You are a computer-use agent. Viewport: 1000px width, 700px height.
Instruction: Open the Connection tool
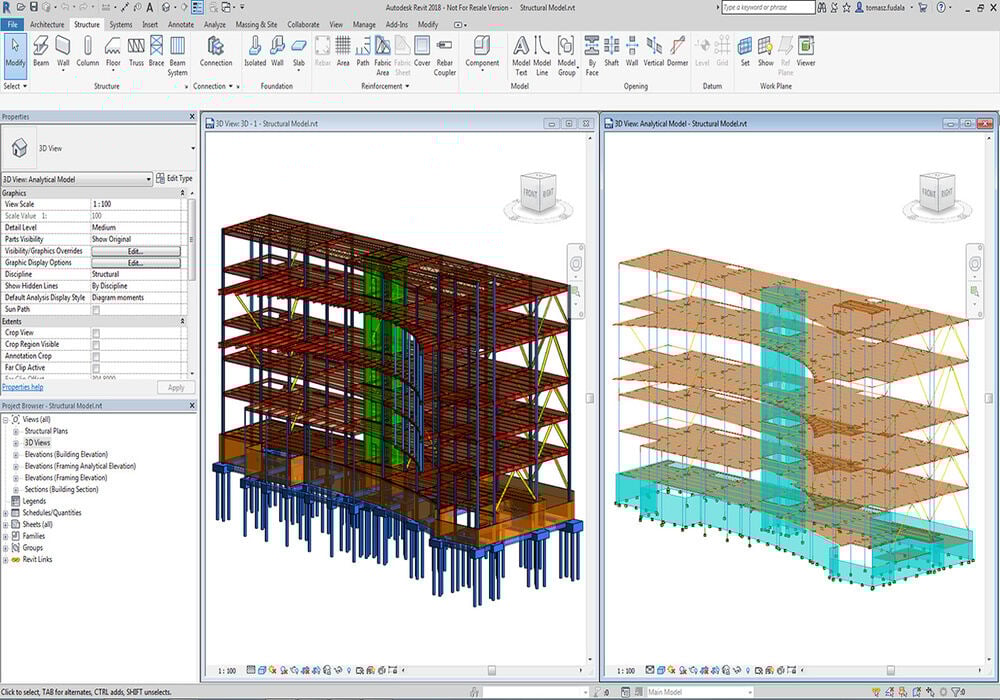(x=215, y=47)
